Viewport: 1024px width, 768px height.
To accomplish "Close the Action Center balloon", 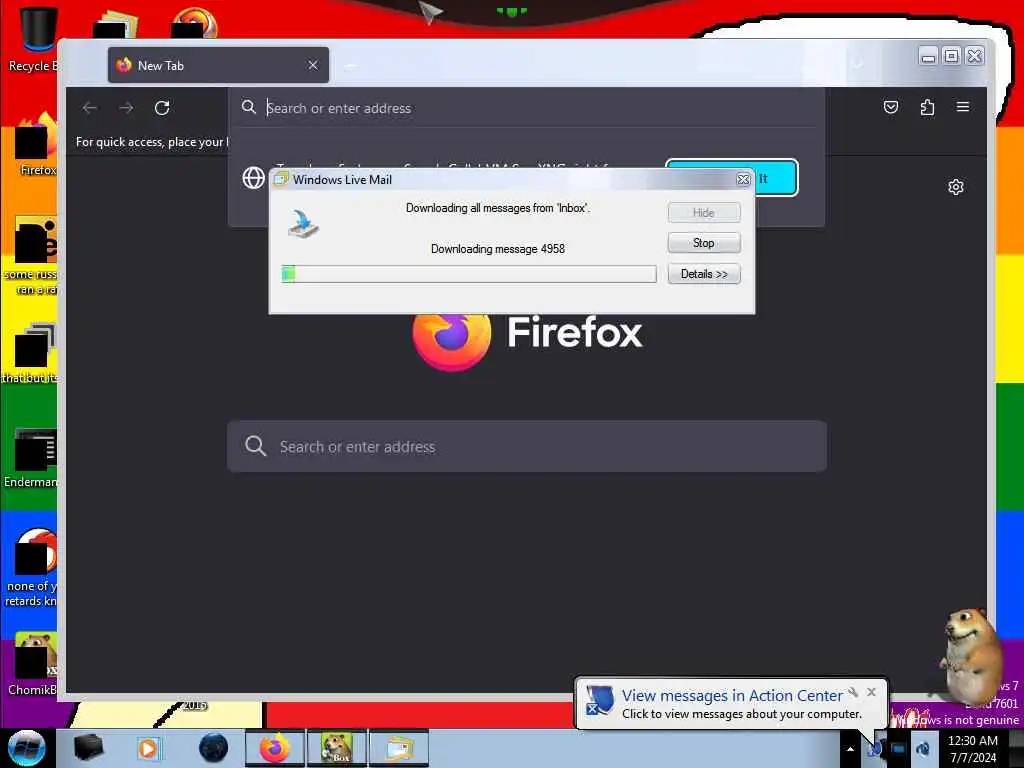I will pos(871,692).
